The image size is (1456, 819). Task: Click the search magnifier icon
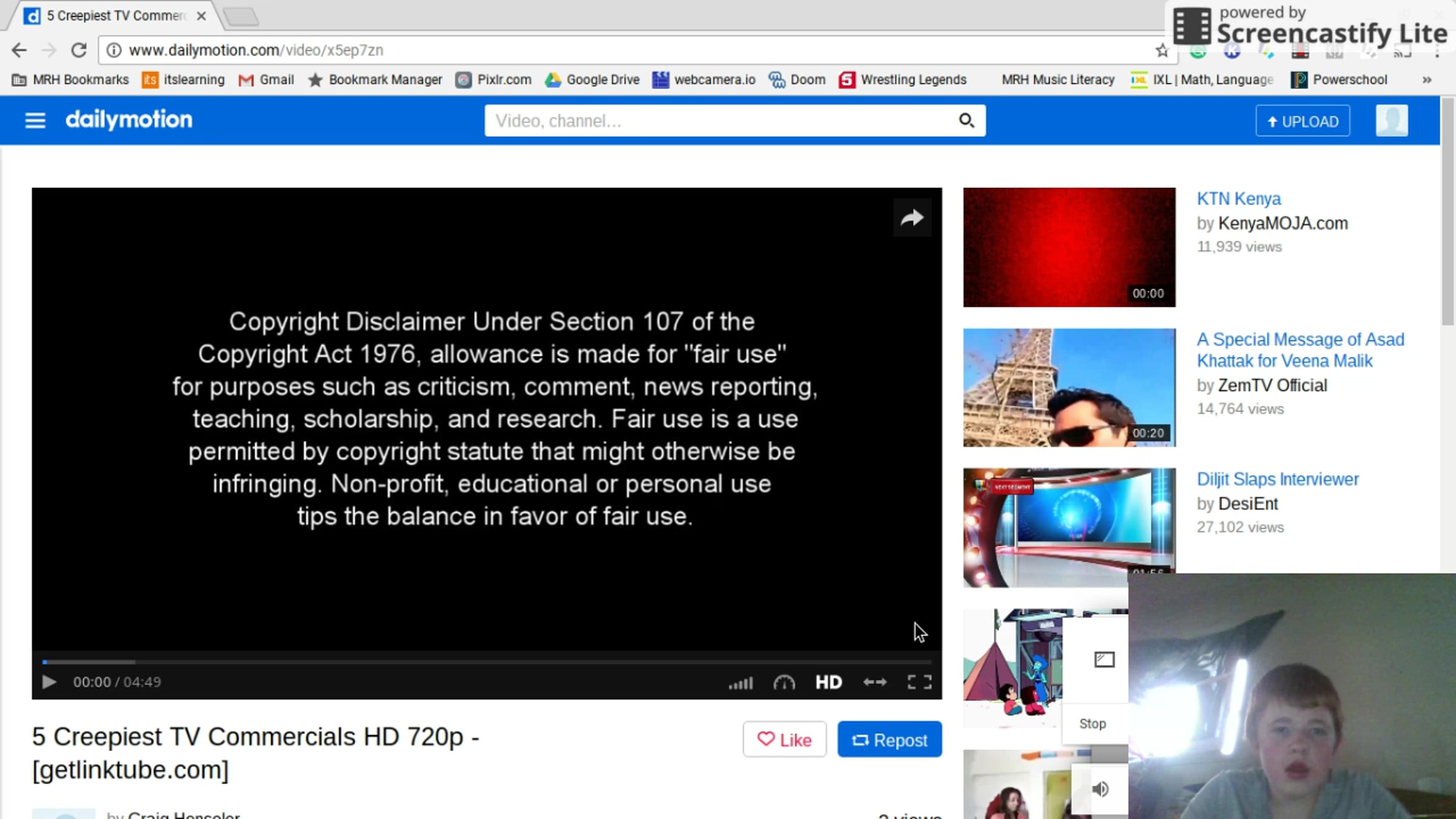point(966,121)
